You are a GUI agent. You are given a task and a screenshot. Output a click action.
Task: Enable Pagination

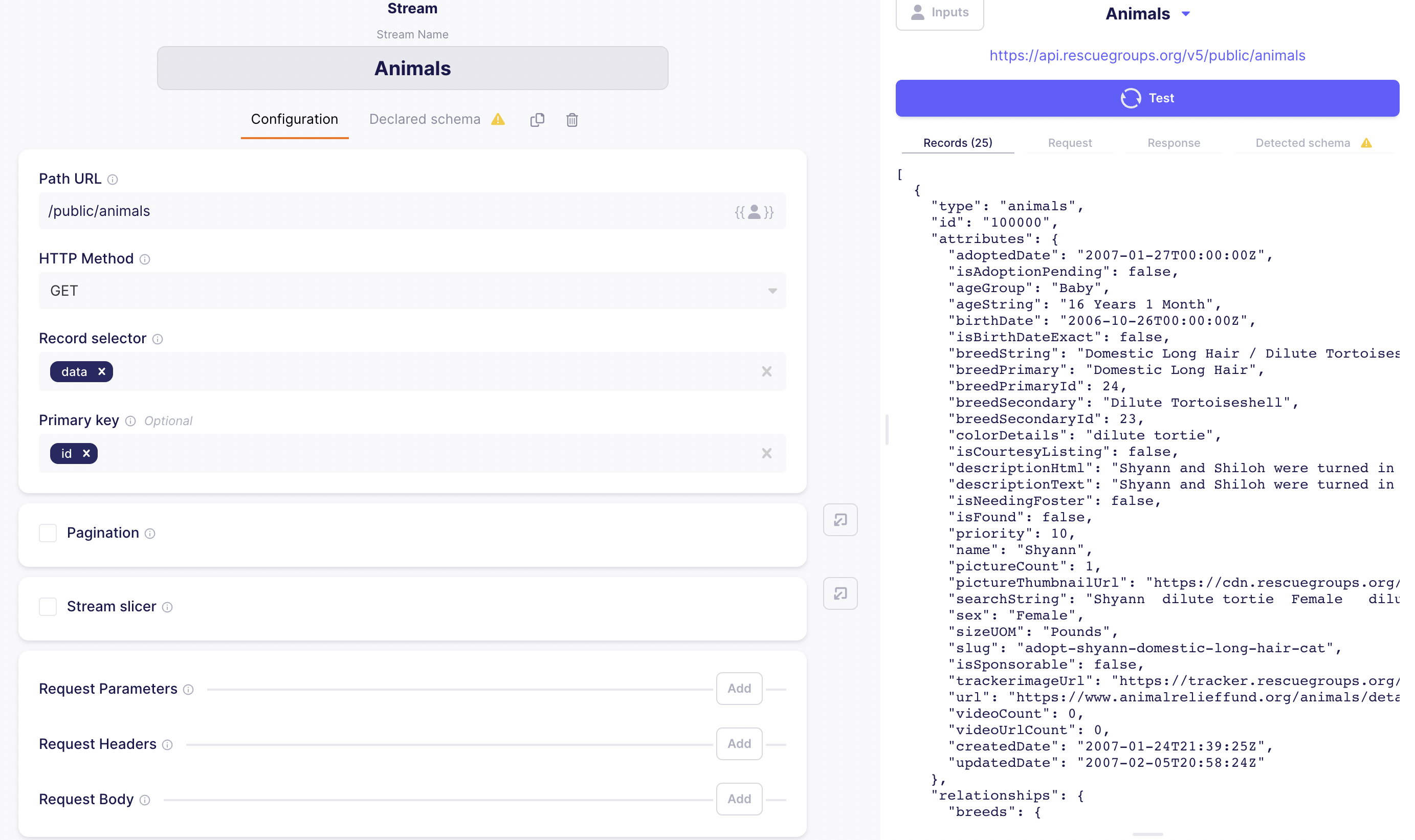(x=48, y=533)
